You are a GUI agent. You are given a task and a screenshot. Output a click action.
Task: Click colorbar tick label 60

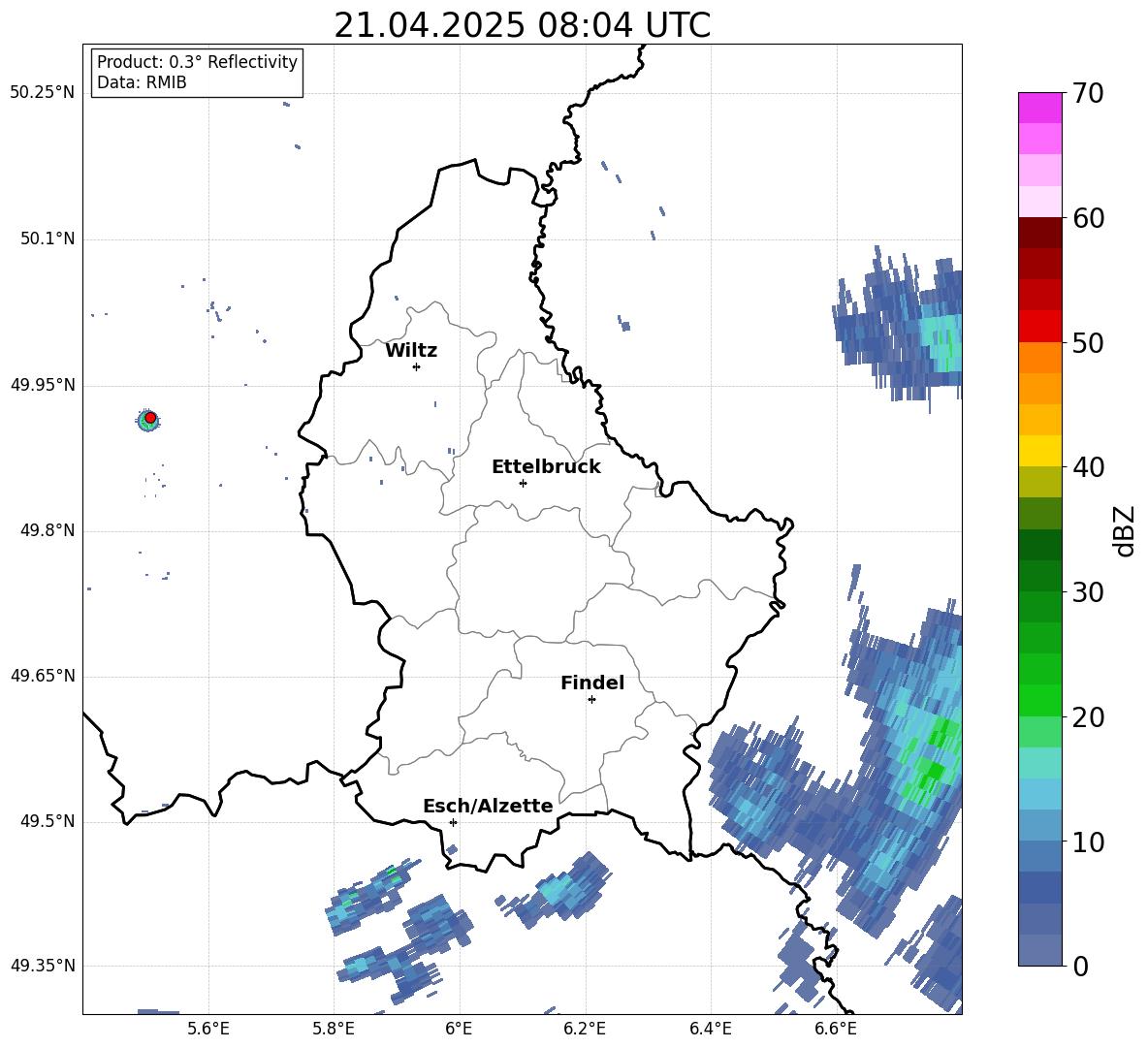pyautogui.click(x=1088, y=218)
